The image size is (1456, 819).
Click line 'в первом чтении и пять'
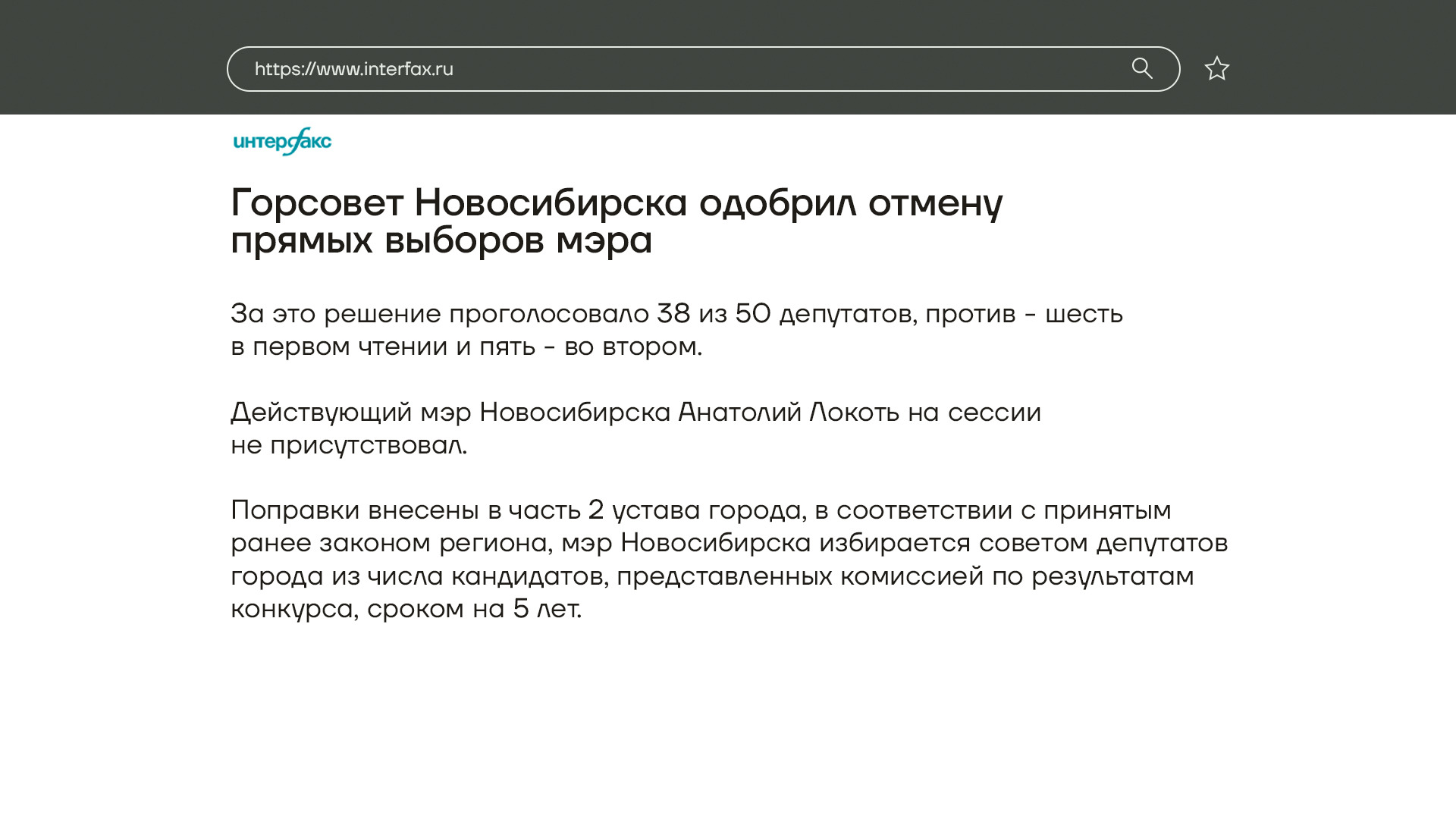(x=383, y=347)
